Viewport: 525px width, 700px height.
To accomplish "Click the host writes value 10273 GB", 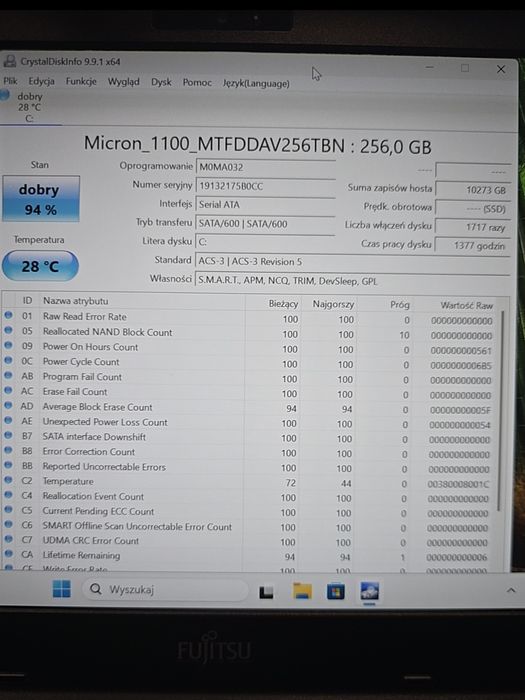I will [x=472, y=190].
